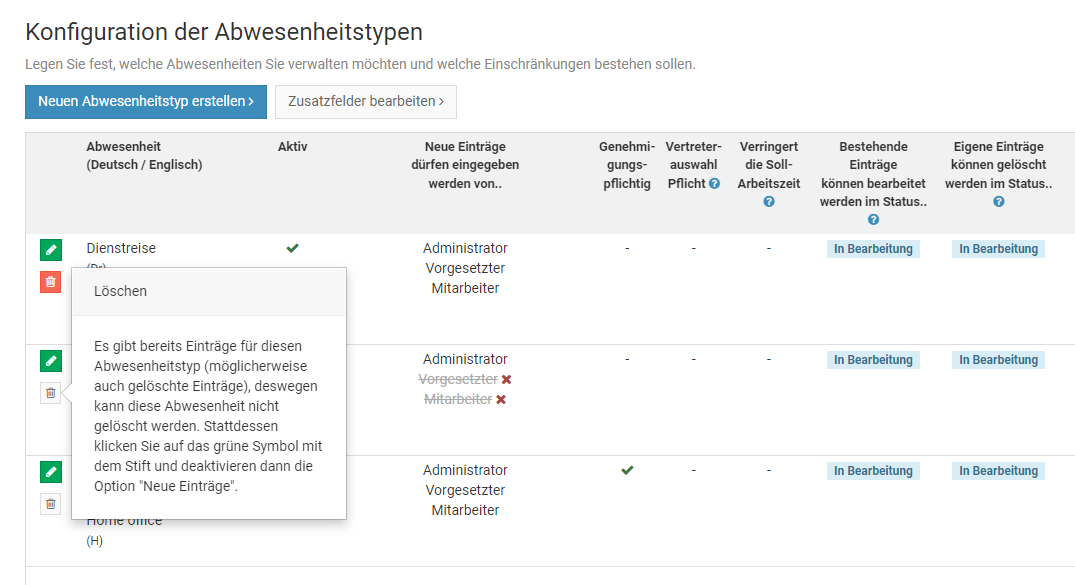Image resolution: width=1075 pixels, height=585 pixels.
Task: Edit the second absence type via pencil icon
Action: click(x=51, y=361)
